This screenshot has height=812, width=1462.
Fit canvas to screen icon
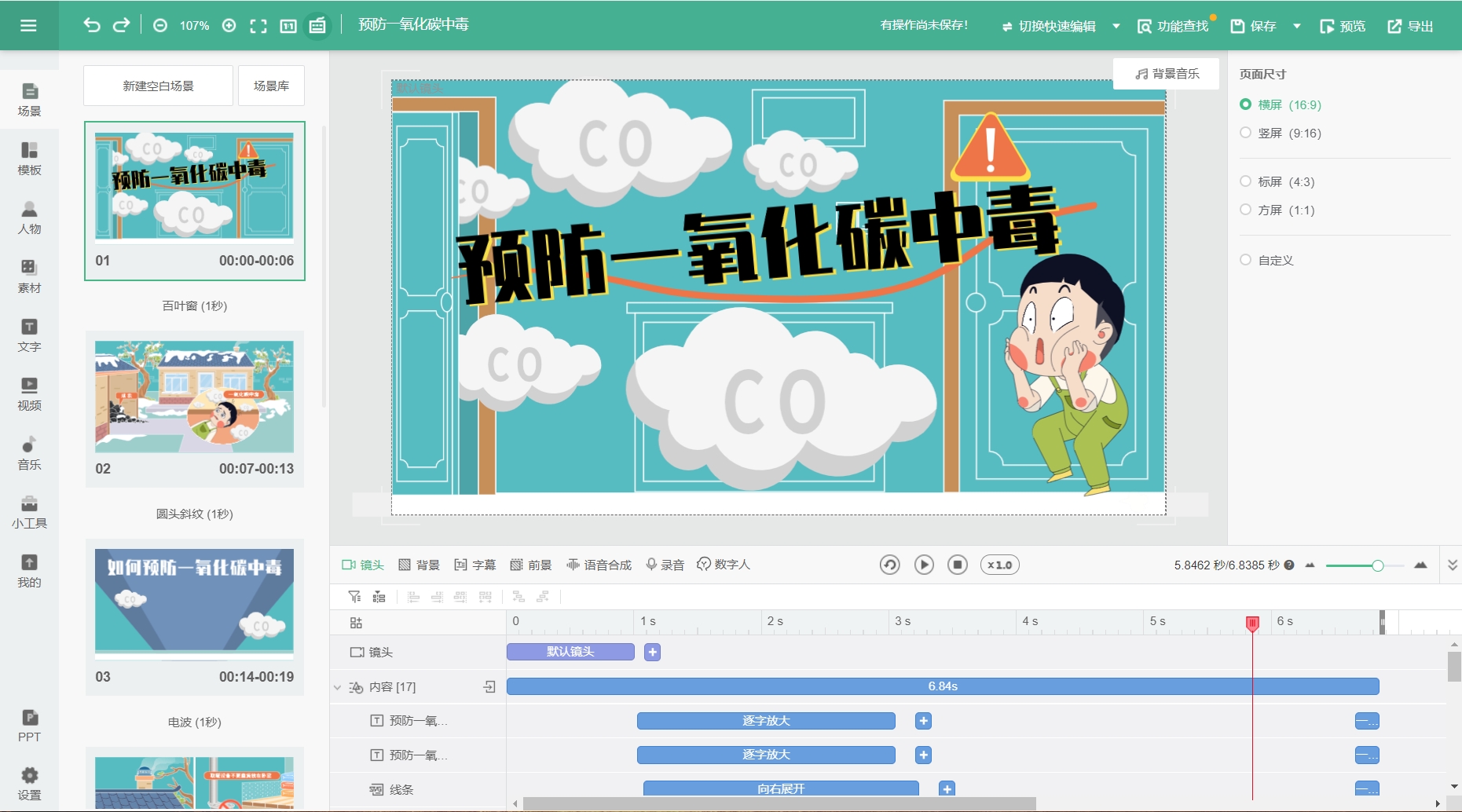point(258,26)
